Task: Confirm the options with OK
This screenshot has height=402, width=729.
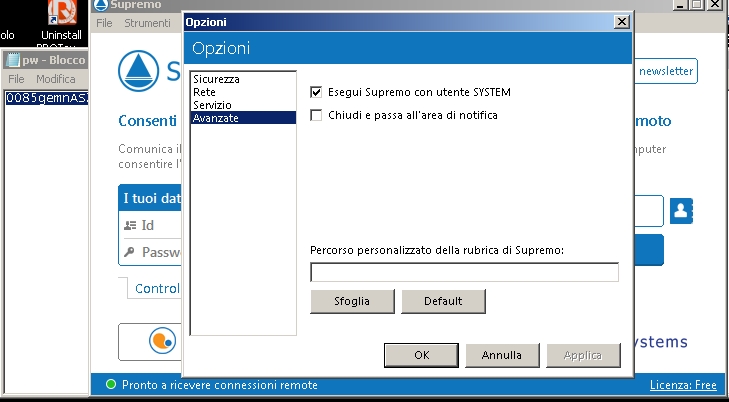Action: pyautogui.click(x=421, y=355)
